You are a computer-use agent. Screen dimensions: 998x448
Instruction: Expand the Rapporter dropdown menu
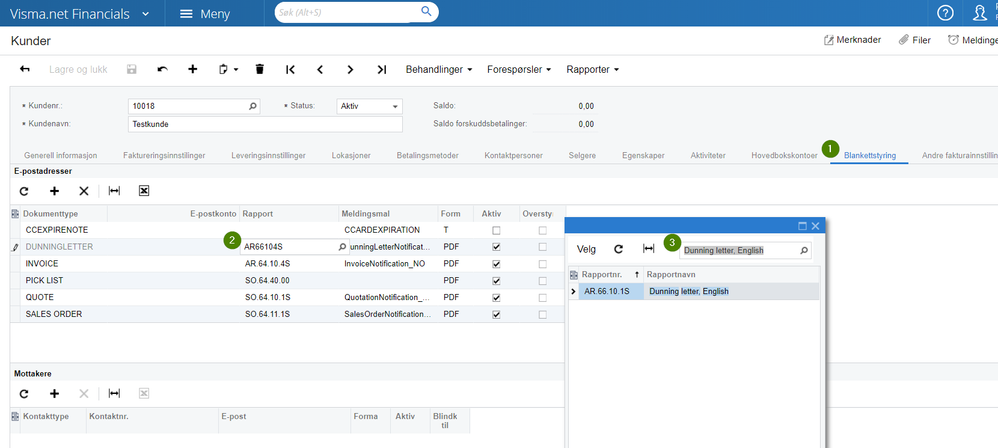pyautogui.click(x=593, y=70)
